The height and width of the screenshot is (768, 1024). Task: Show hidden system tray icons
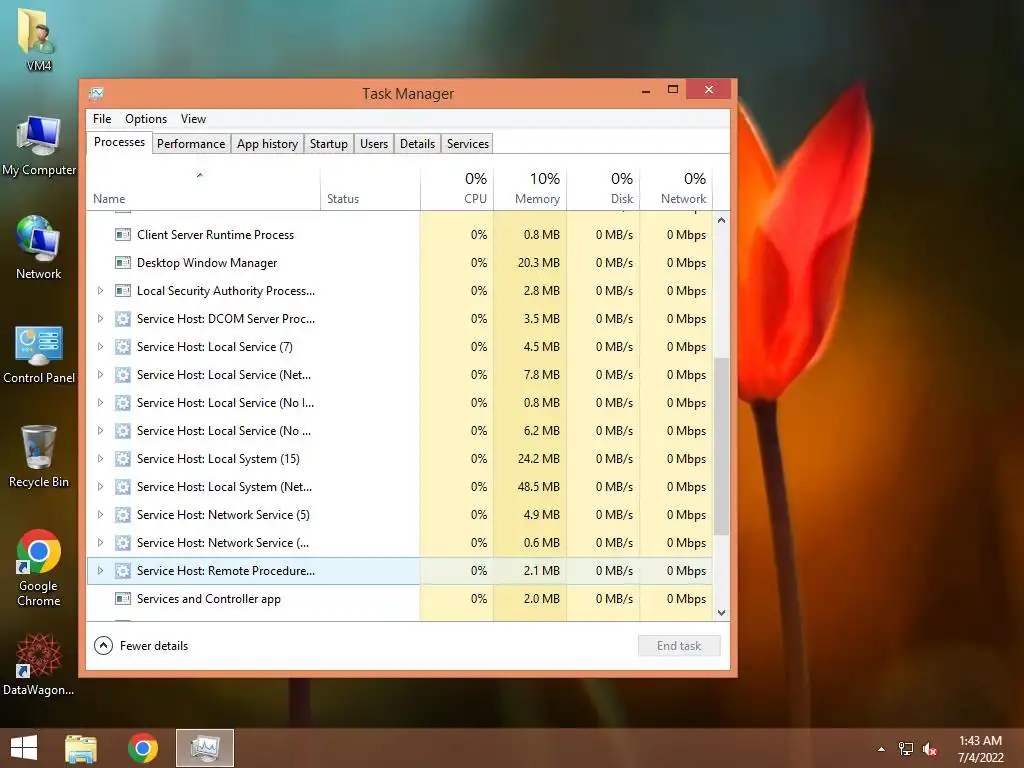[x=881, y=749]
